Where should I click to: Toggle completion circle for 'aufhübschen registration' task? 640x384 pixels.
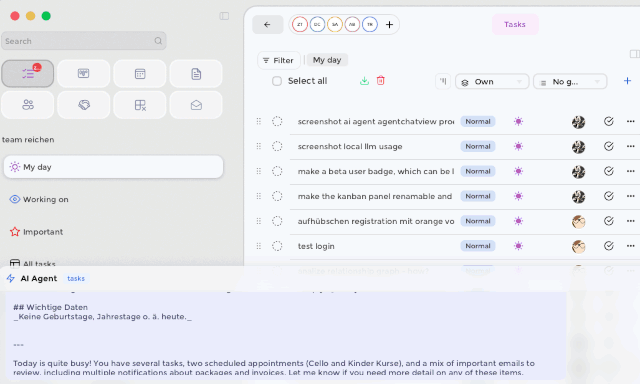click(x=277, y=221)
